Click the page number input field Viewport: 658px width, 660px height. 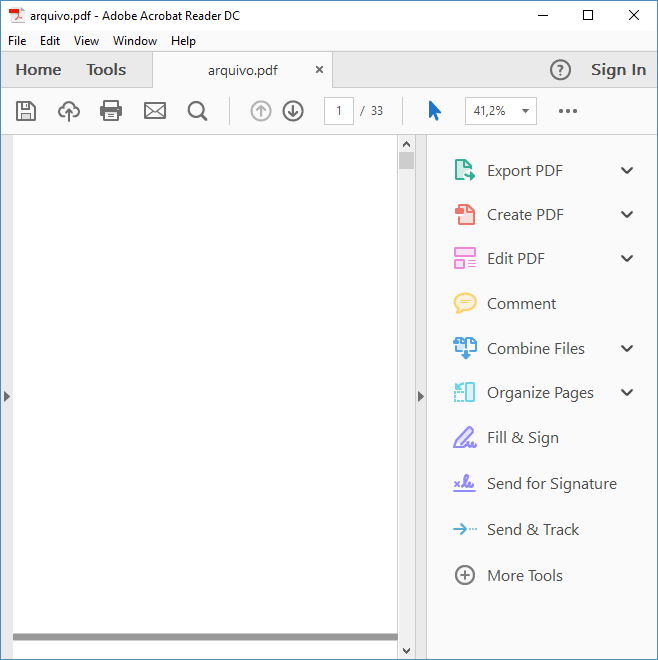click(x=338, y=111)
